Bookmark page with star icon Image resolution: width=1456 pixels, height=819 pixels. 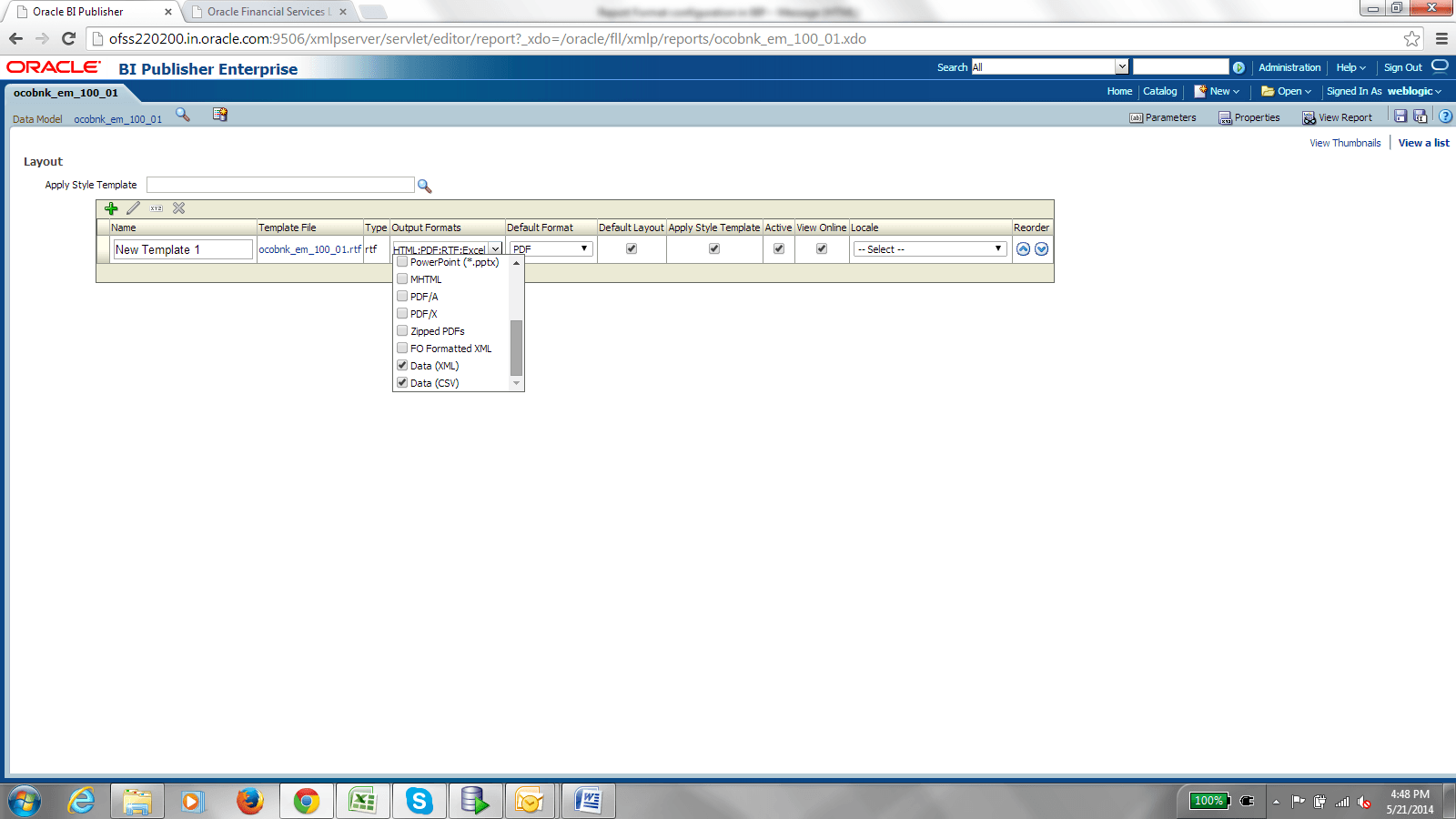[x=1411, y=38]
